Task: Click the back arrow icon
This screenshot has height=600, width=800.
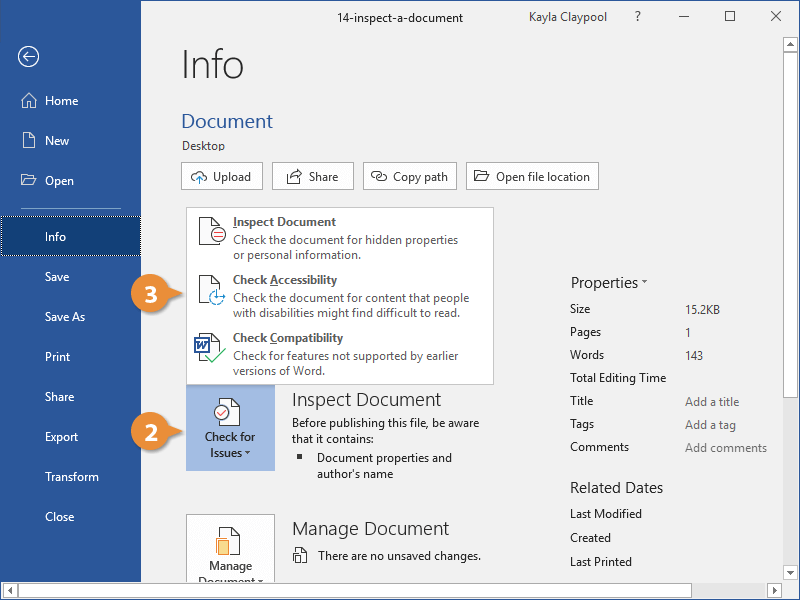Action: click(x=28, y=57)
